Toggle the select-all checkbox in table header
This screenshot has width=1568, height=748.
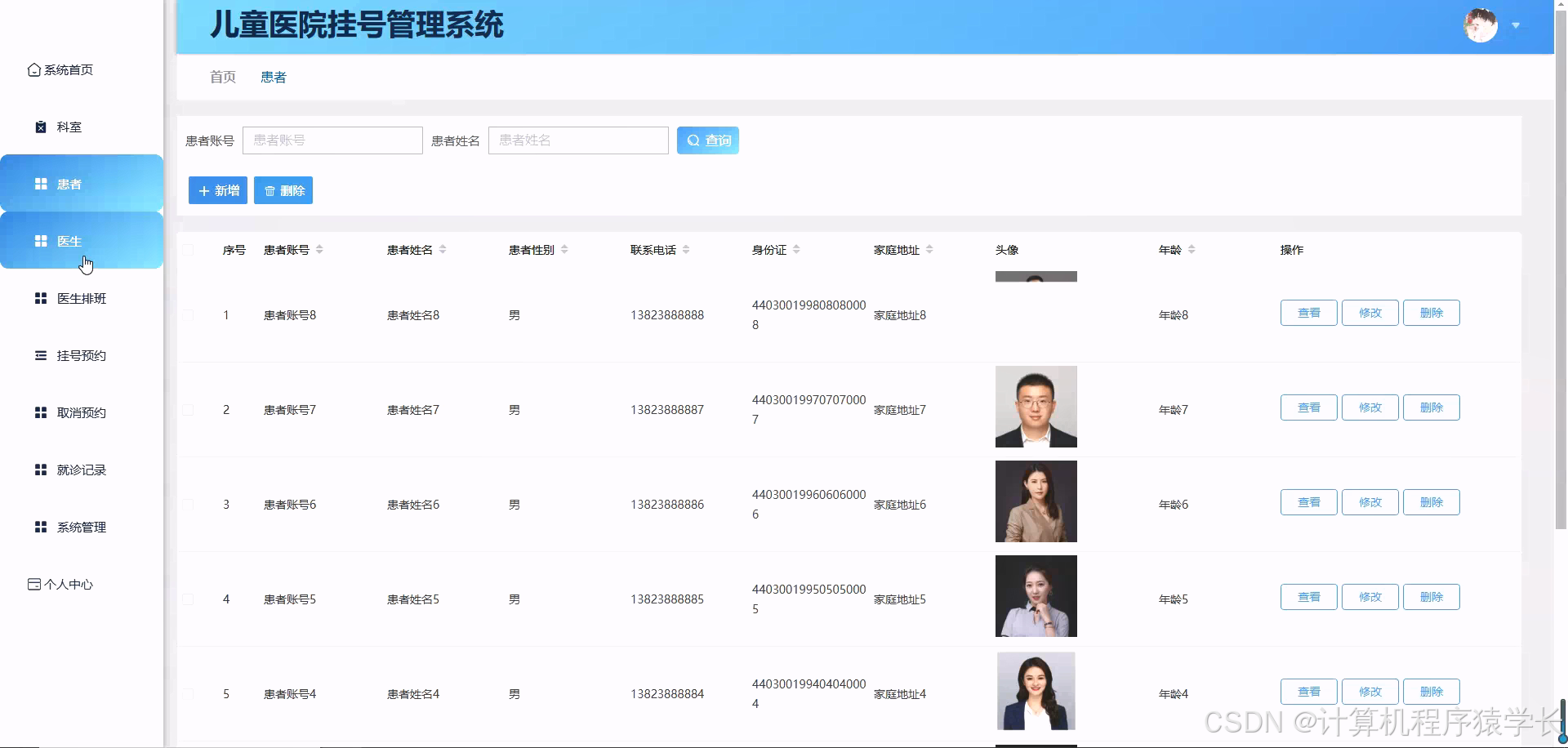pos(189,250)
